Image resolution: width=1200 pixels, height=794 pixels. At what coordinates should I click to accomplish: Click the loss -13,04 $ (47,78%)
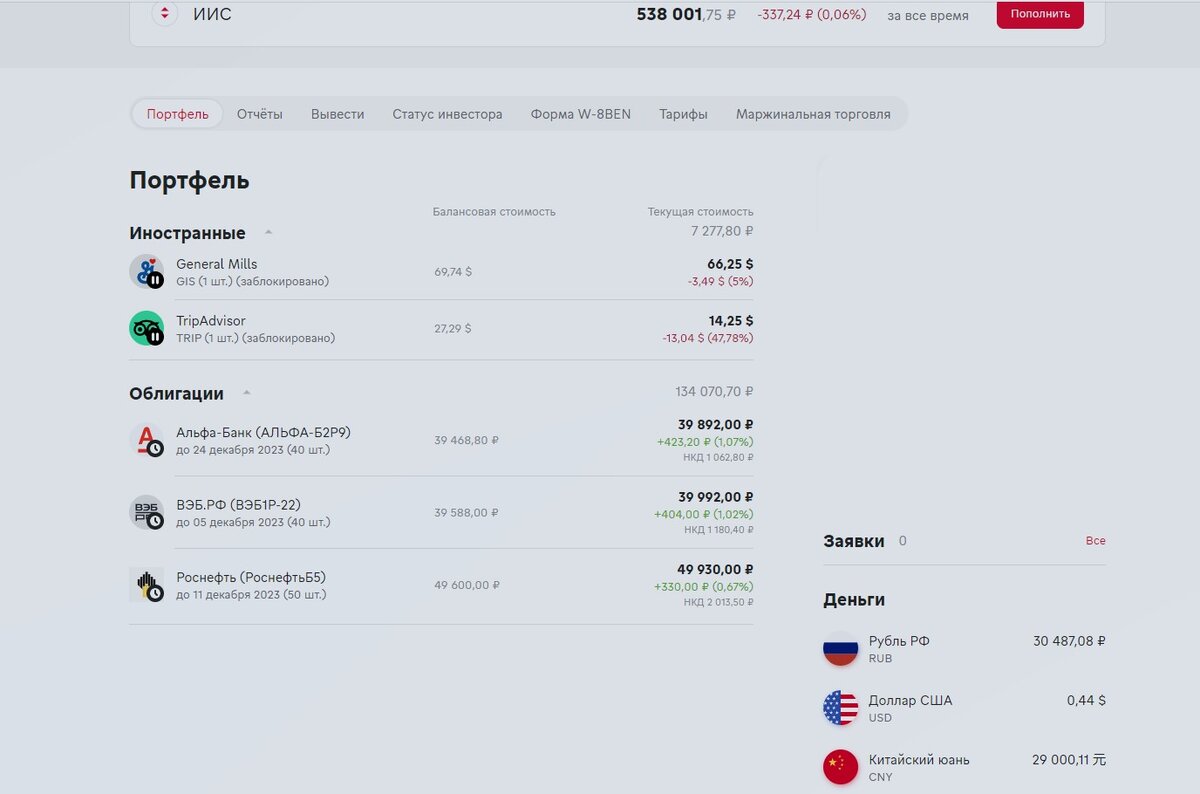pyautogui.click(x=708, y=338)
